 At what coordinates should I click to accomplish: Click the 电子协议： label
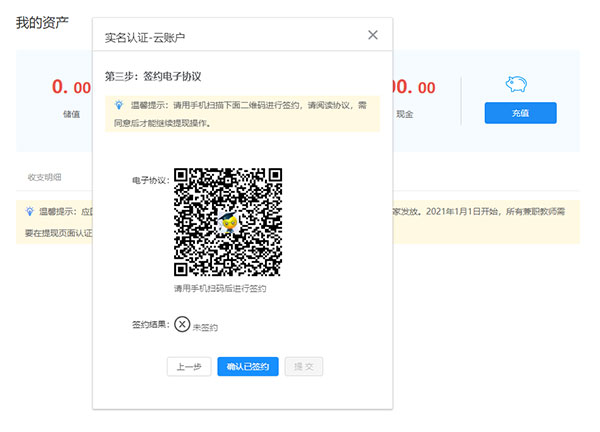[x=151, y=180]
